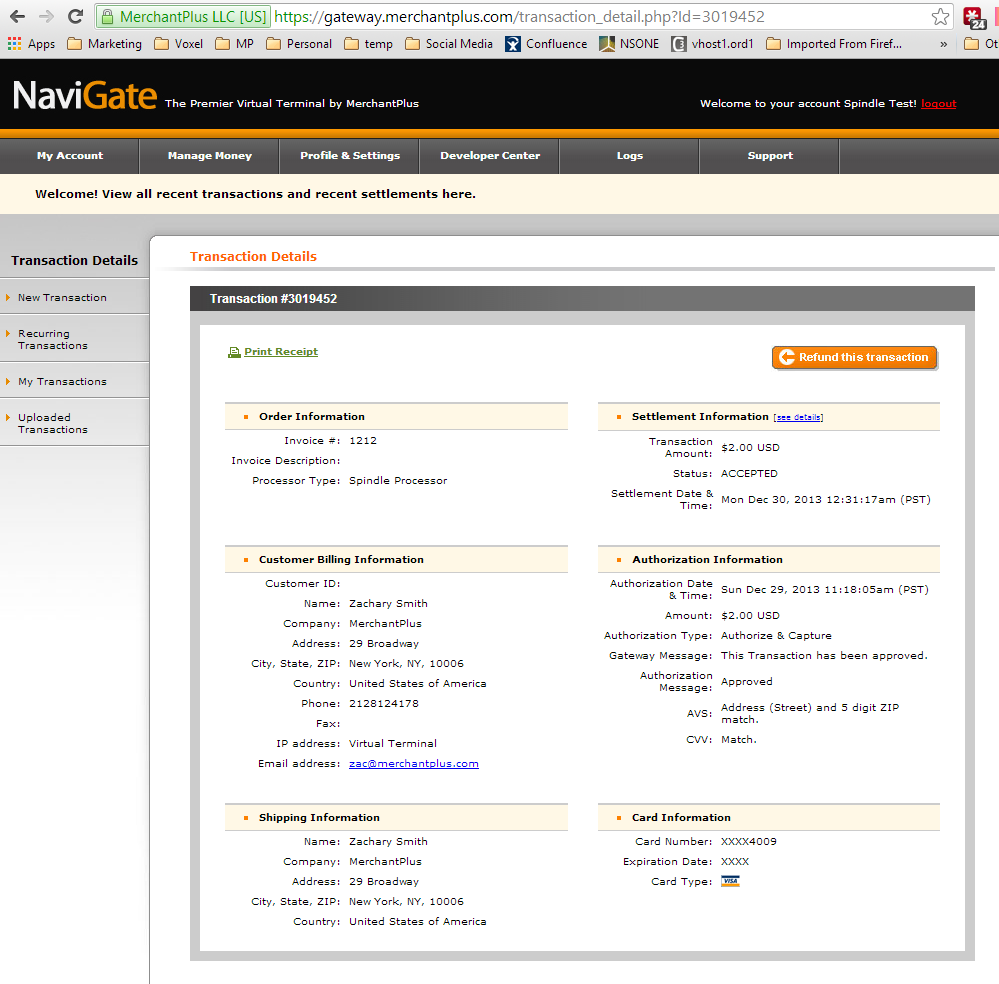Open the Confluence bookmark
This screenshot has height=984, width=999.
(x=546, y=44)
